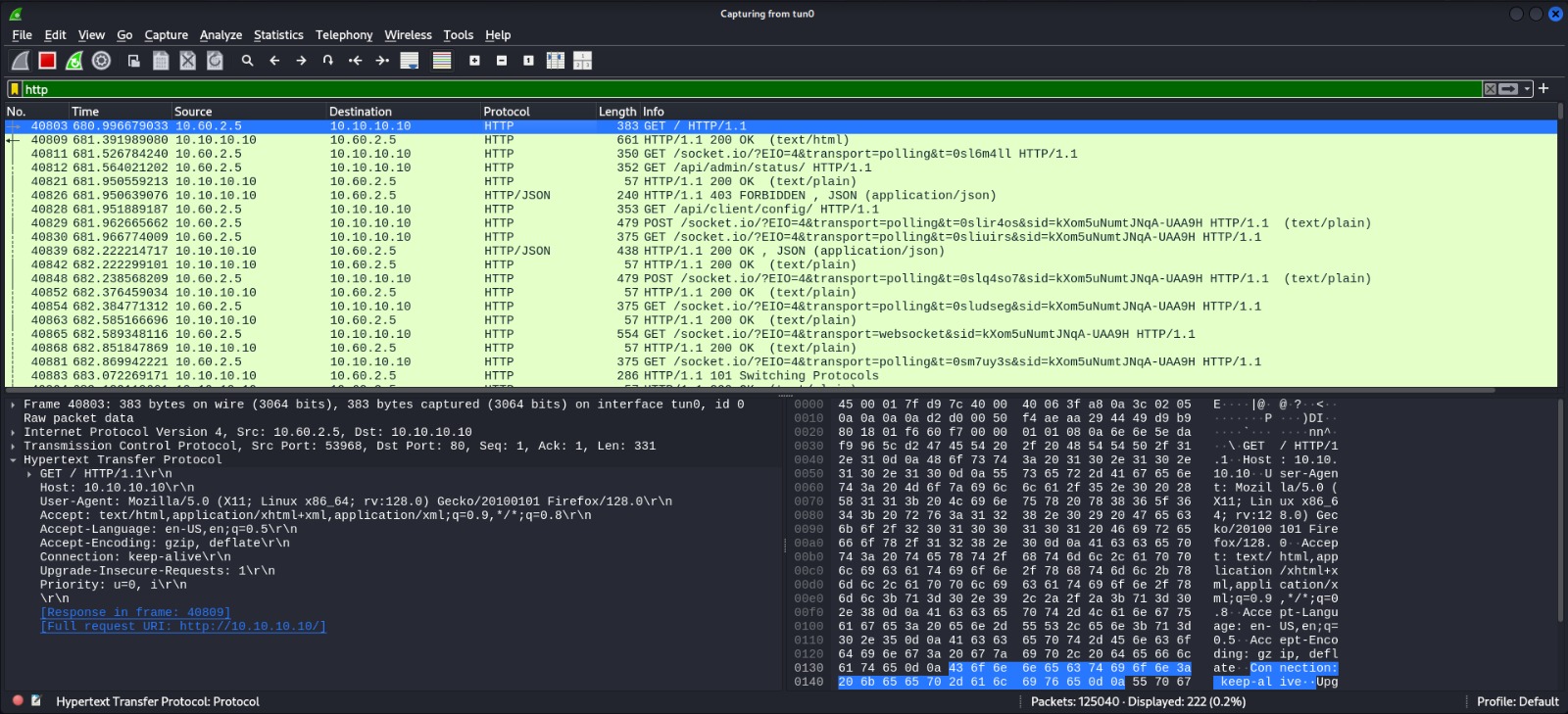
Task: Sort by the Destination column header
Action: tap(403, 112)
